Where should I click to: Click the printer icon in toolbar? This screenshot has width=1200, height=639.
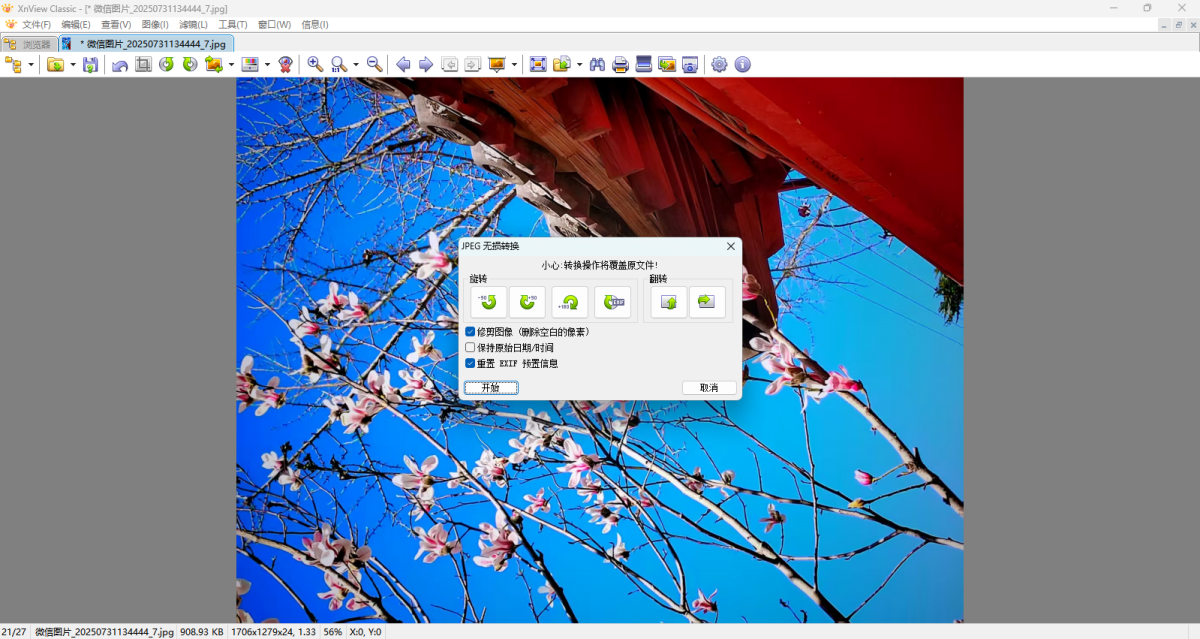pos(620,64)
